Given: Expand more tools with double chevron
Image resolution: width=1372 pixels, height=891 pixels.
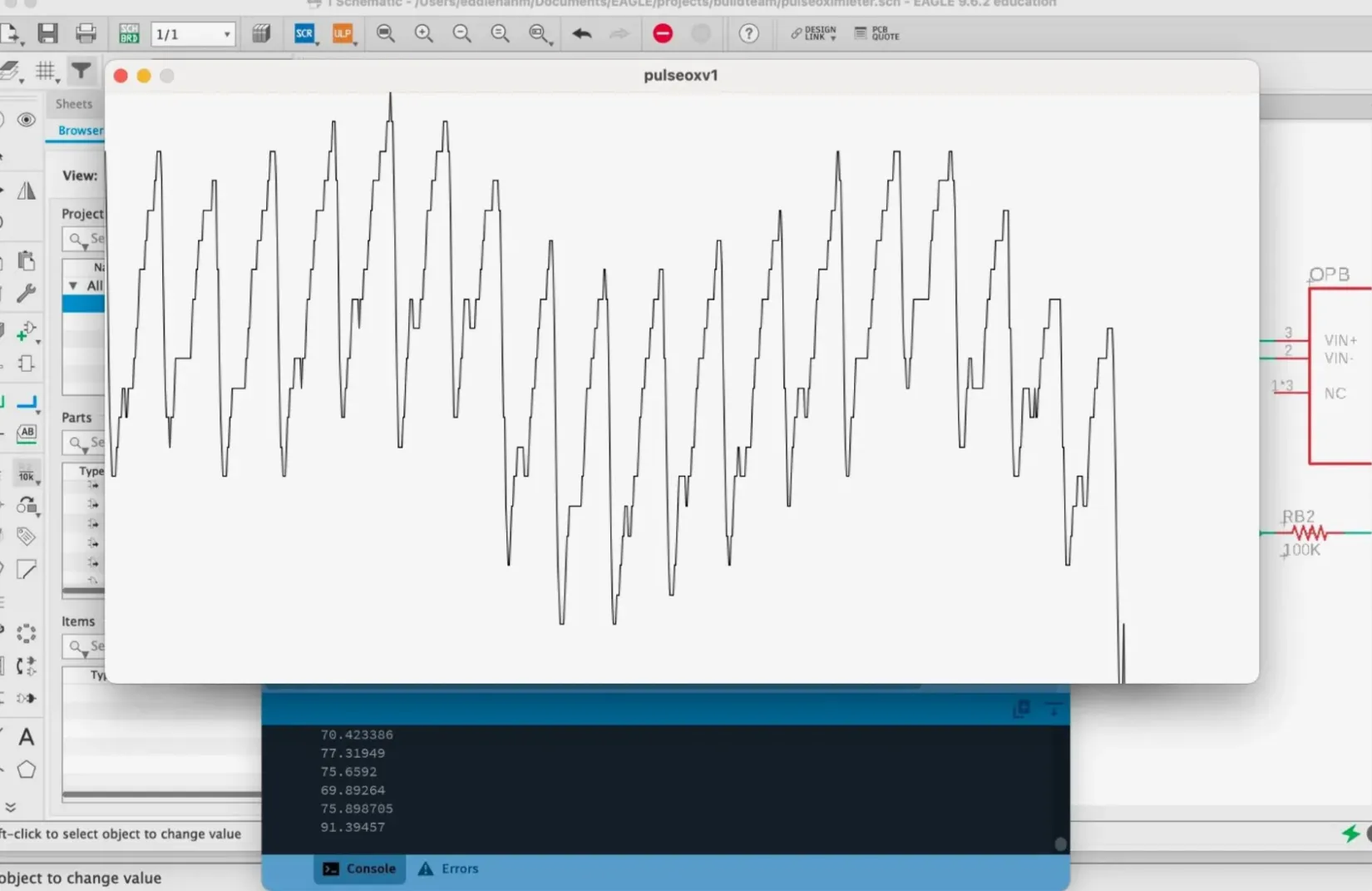Looking at the screenshot, I should point(10,807).
